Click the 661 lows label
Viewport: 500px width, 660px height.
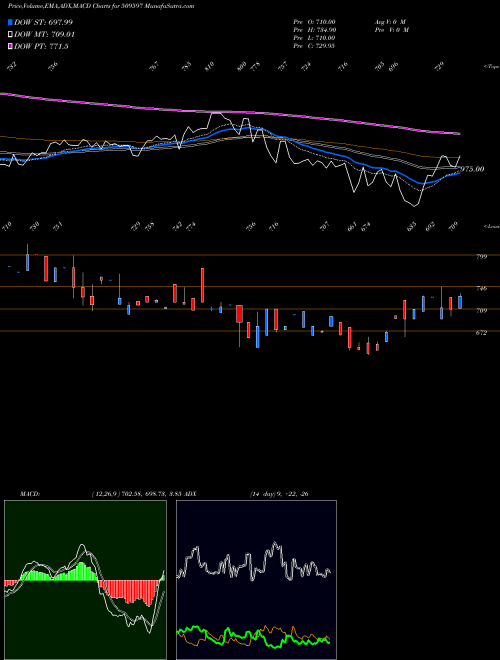click(x=352, y=227)
